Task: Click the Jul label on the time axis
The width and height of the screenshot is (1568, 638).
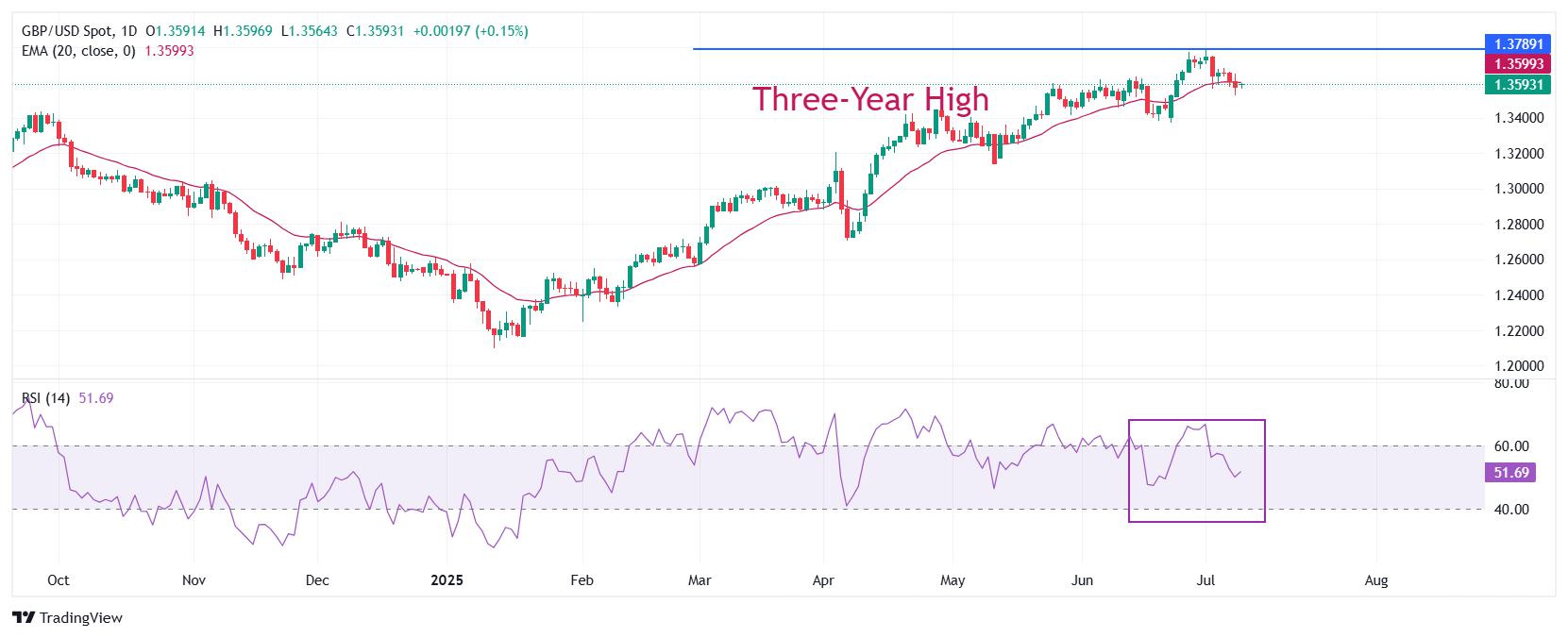Action: (1206, 580)
